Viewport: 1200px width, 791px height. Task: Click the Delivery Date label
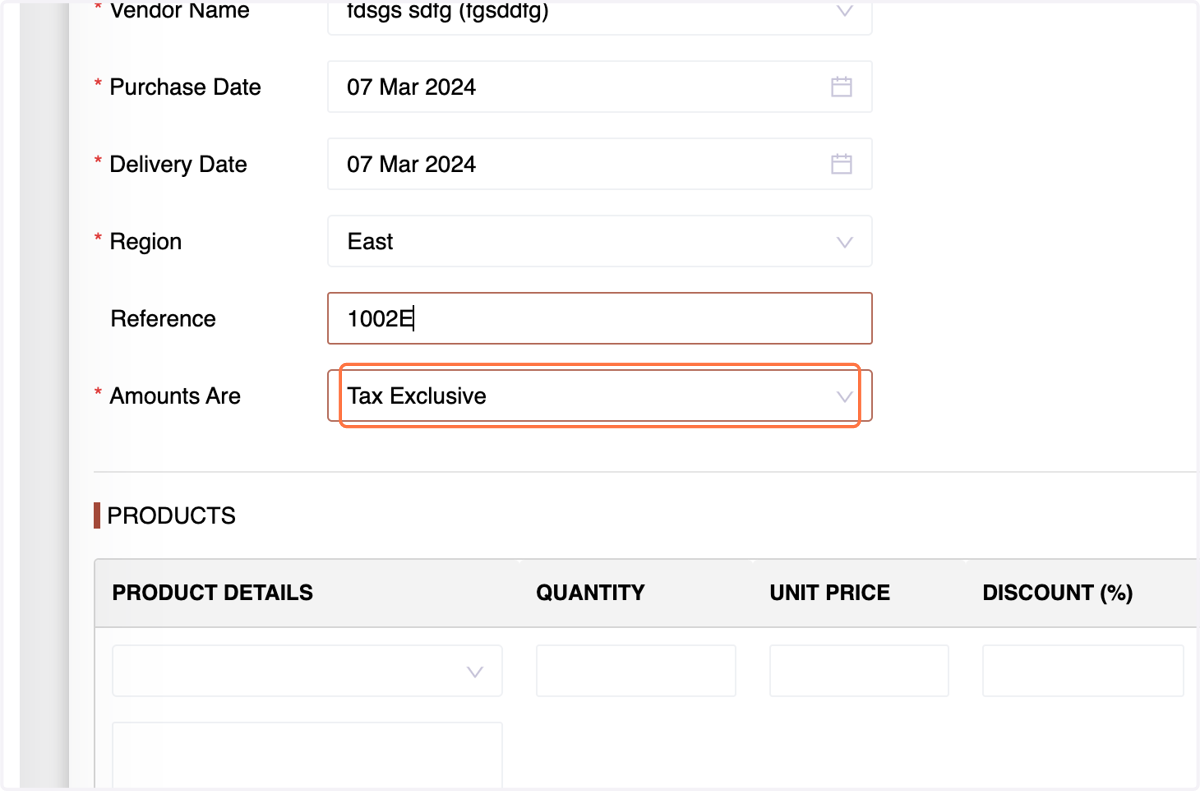(x=178, y=164)
